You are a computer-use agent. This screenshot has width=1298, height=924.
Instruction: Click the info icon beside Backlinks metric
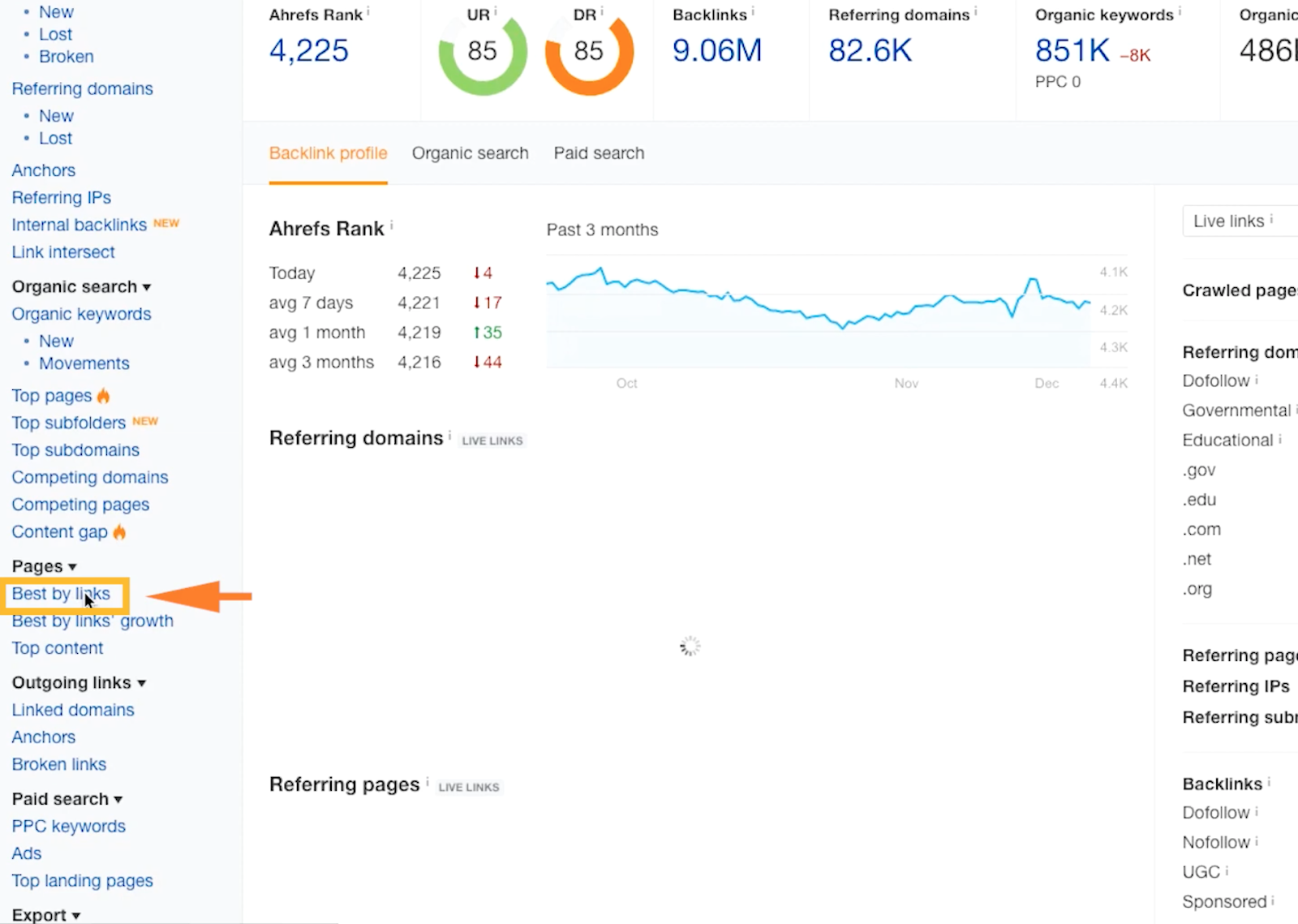[x=753, y=11]
